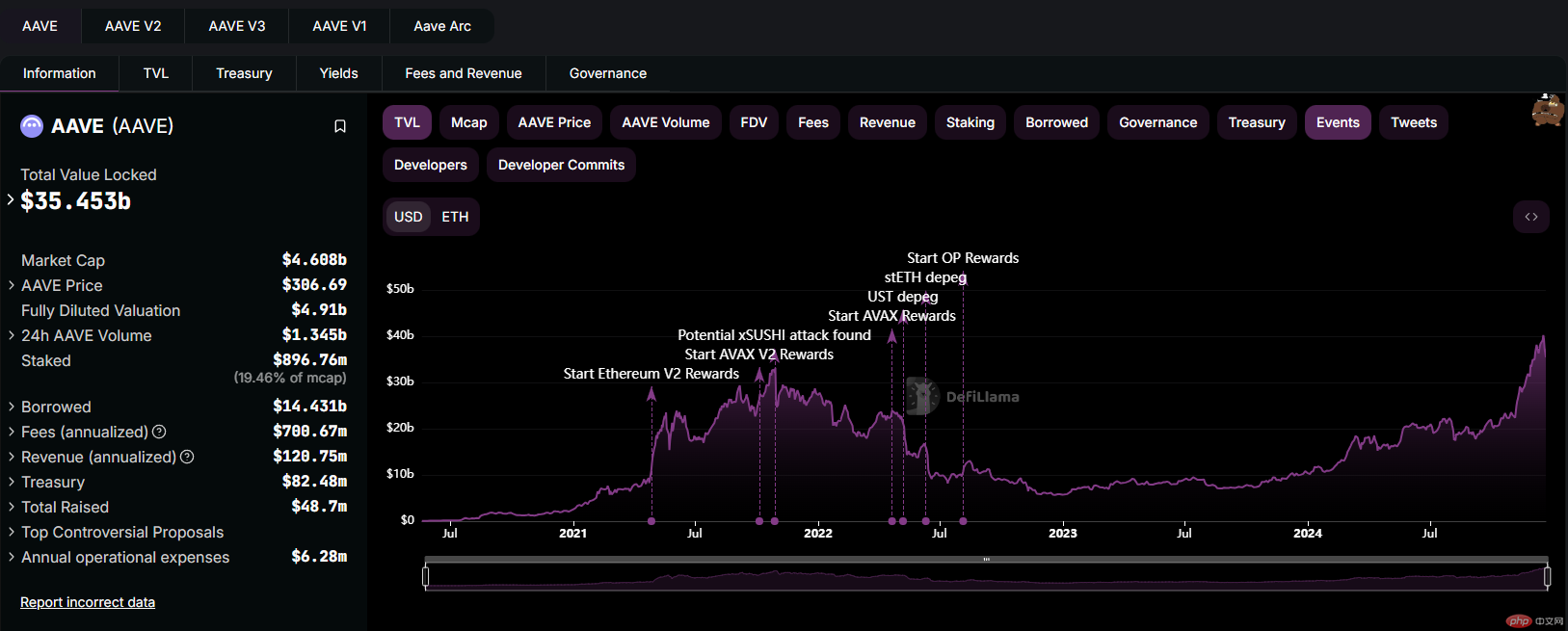Open the Fees and Revenue tab
Image resolution: width=1568 pixels, height=631 pixels.
coord(463,73)
